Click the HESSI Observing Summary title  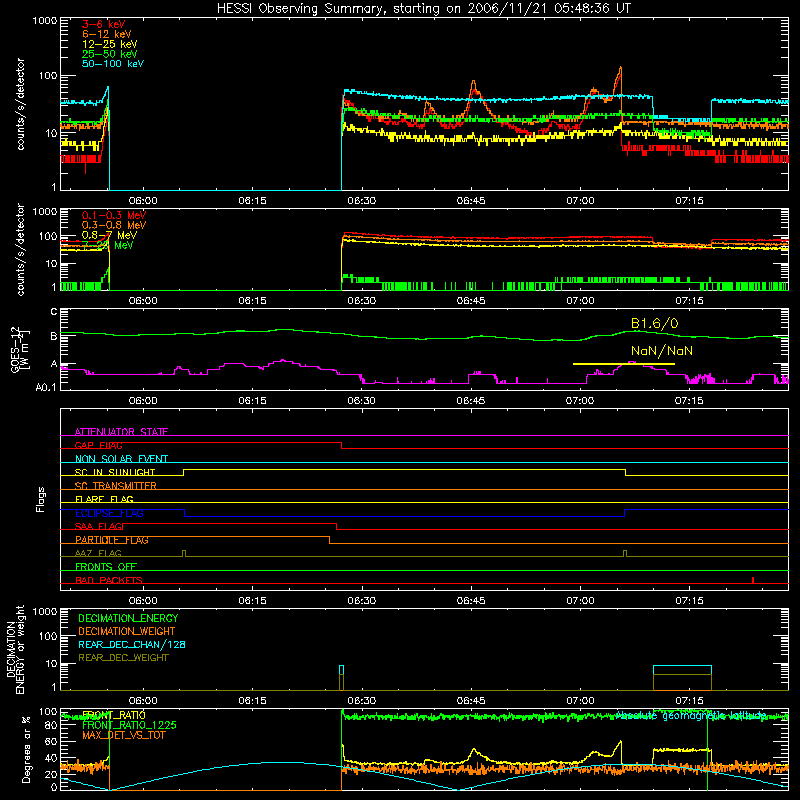coord(423,8)
